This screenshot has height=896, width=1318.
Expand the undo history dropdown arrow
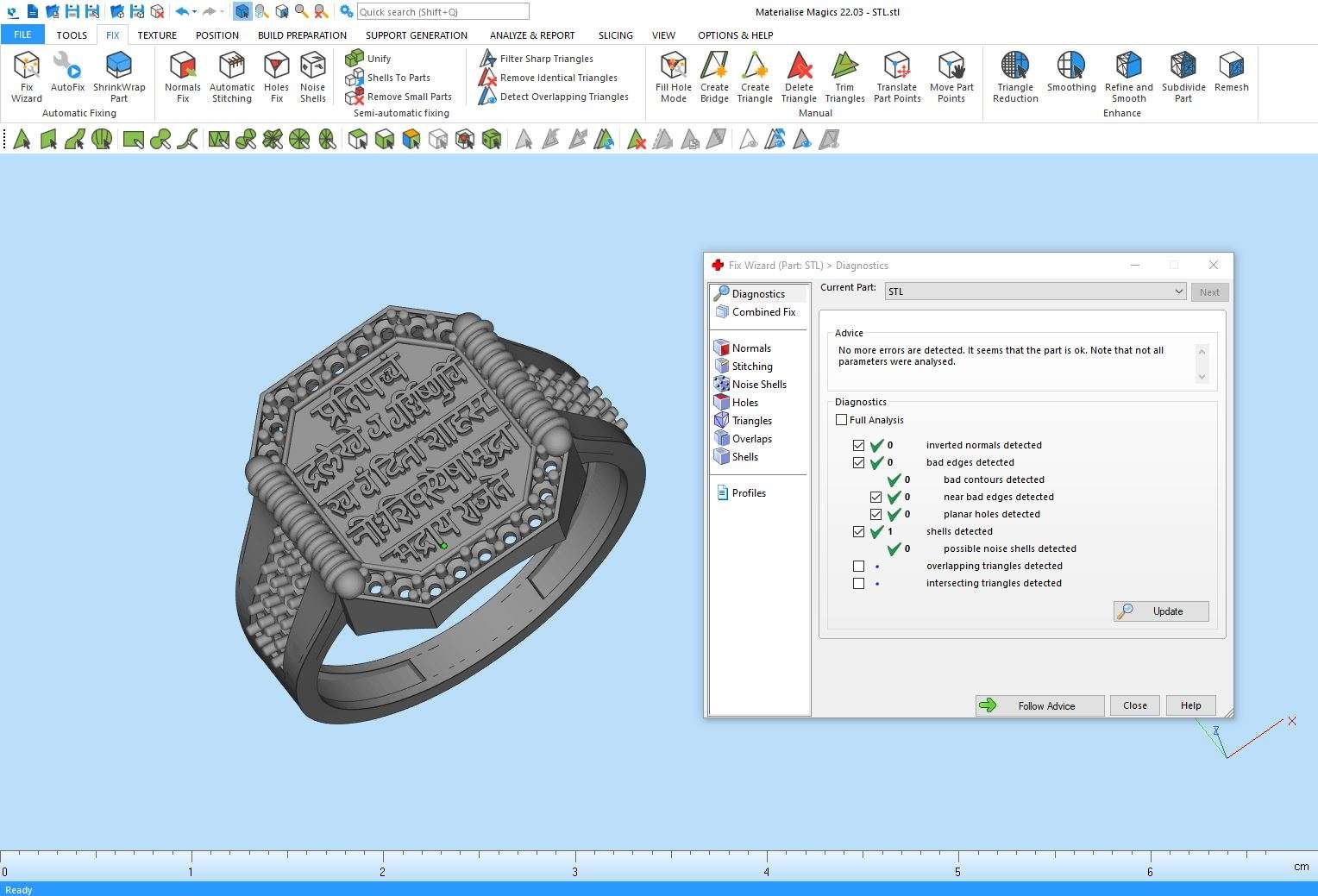[x=195, y=12]
